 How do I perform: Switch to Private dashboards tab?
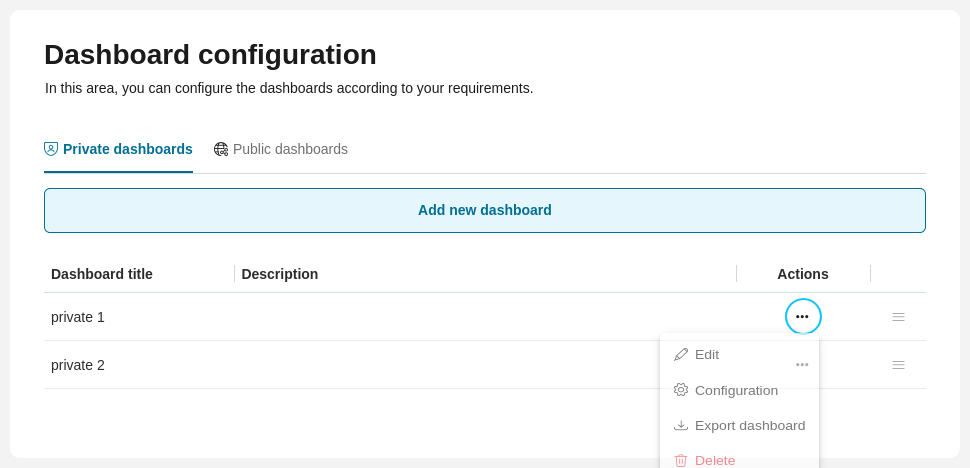(x=118, y=149)
